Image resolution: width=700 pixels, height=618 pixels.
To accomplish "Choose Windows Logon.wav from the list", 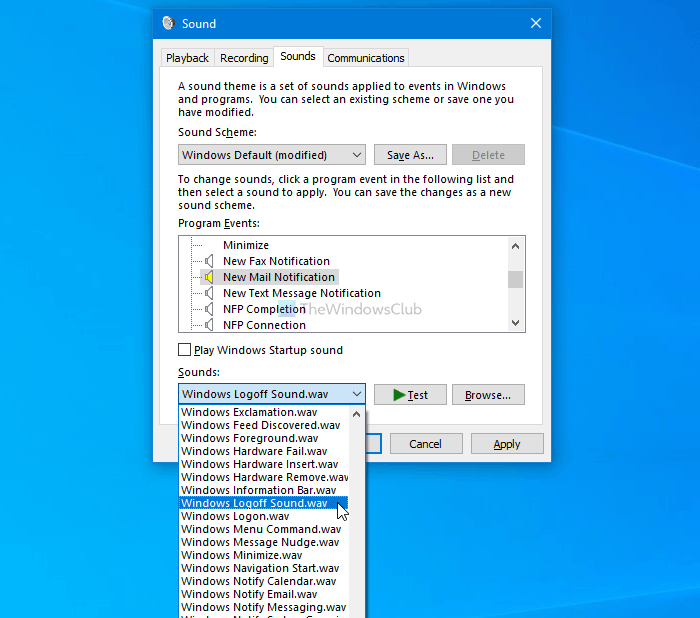I will tap(235, 516).
